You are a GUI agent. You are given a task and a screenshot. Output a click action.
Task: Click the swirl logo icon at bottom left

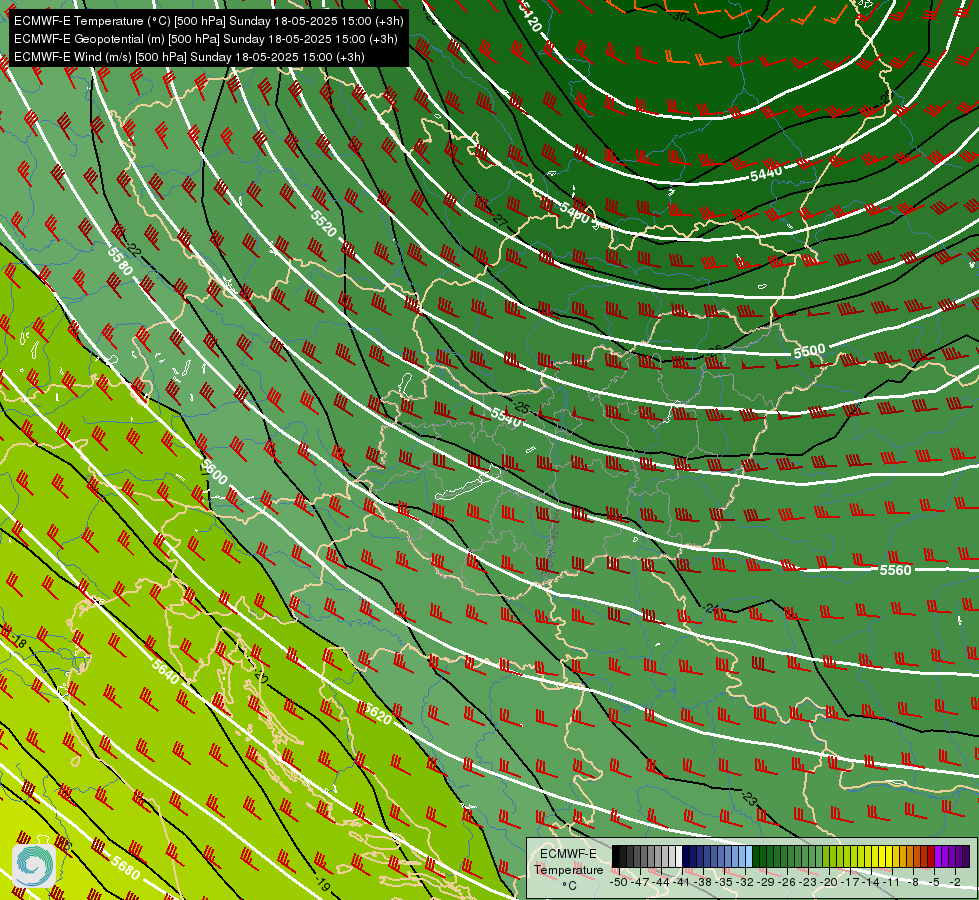point(34,865)
